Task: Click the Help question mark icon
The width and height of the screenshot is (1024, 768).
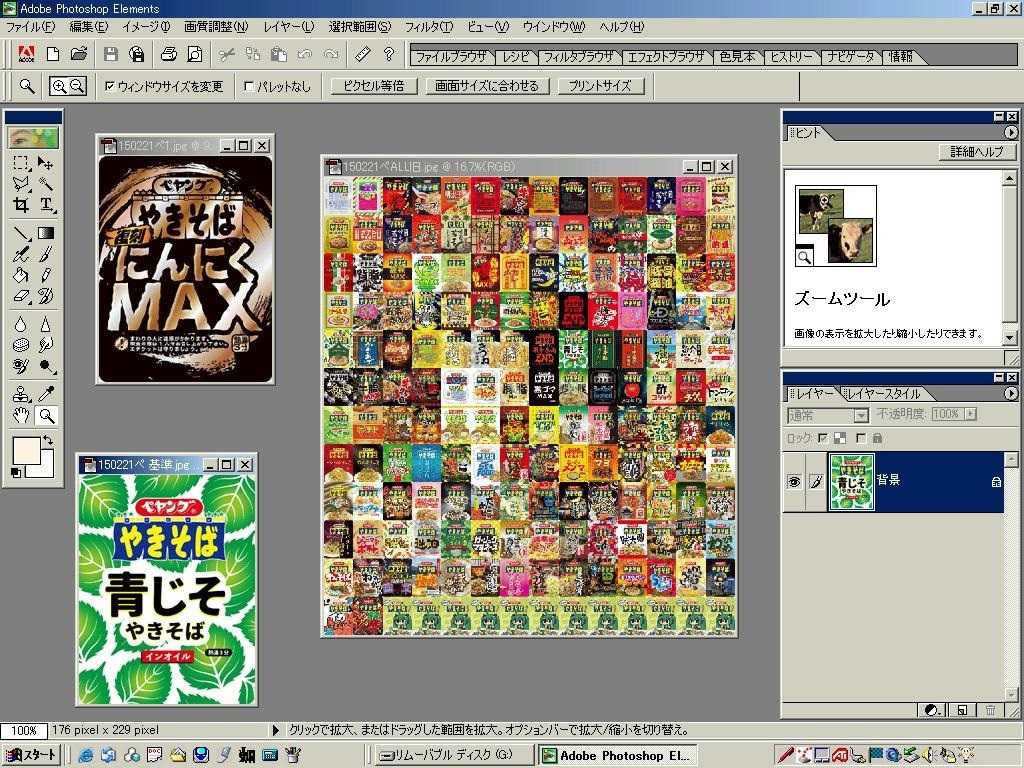Action: point(389,54)
